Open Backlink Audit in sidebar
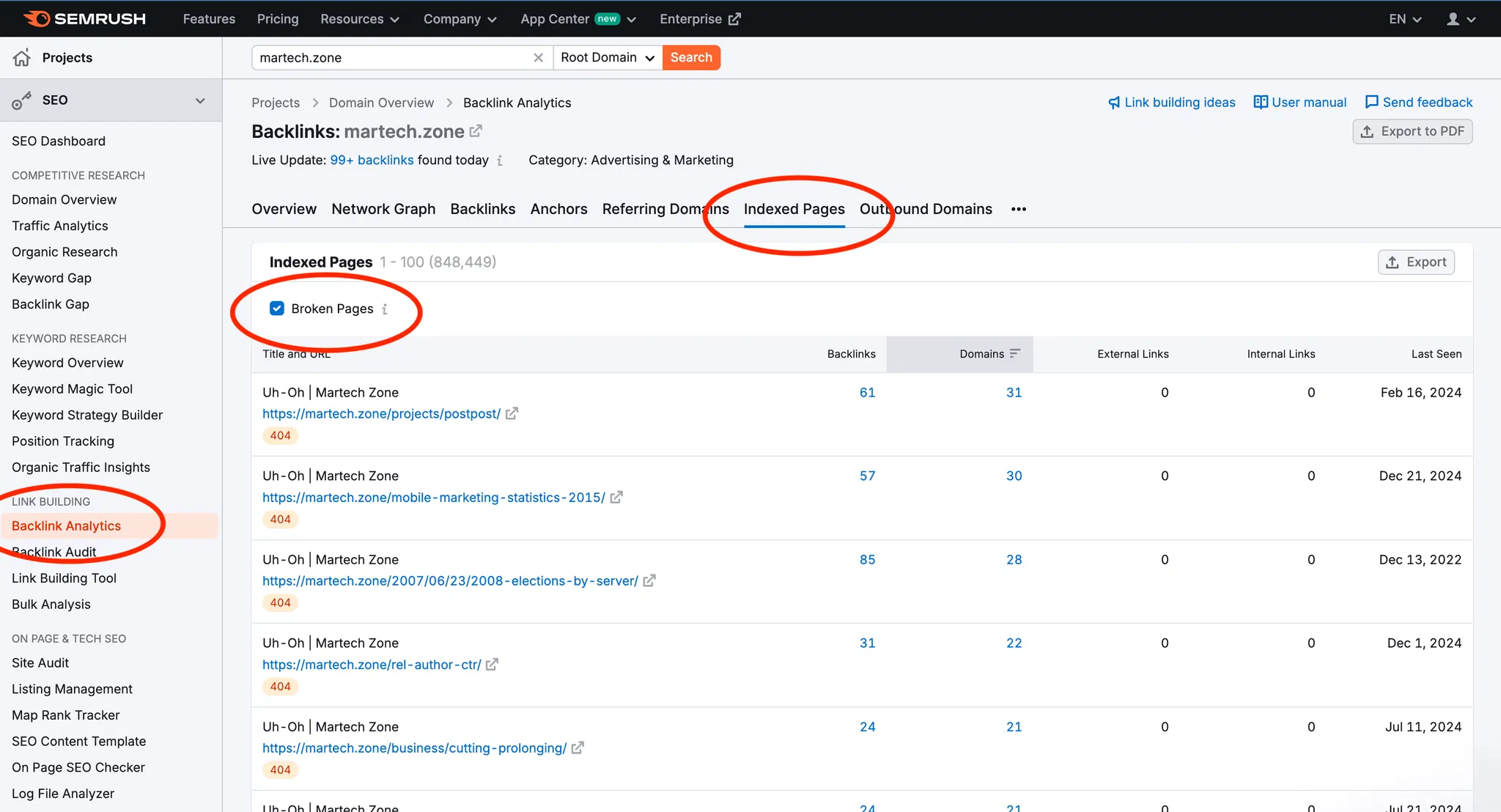 (54, 552)
